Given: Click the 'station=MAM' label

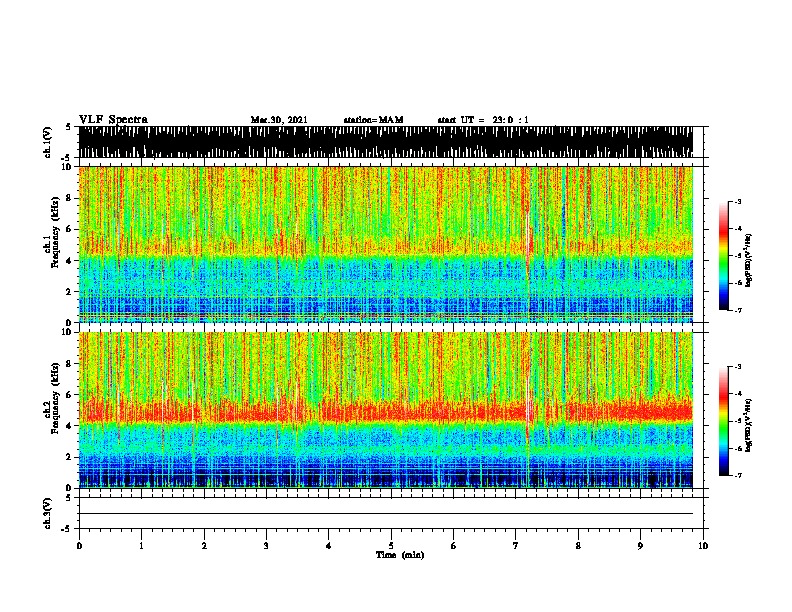Looking at the screenshot, I should [x=373, y=120].
